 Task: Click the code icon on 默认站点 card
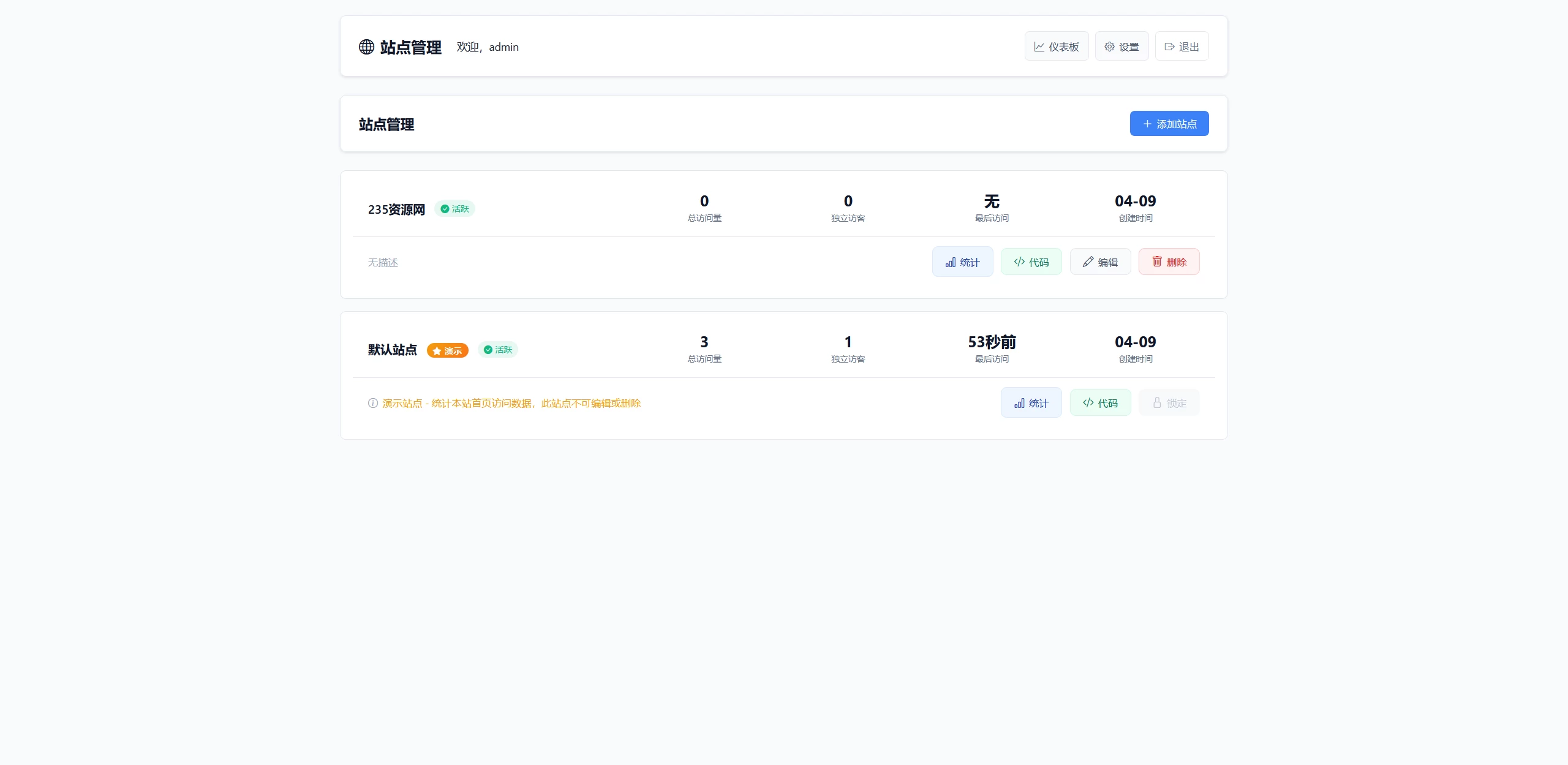(x=1088, y=402)
